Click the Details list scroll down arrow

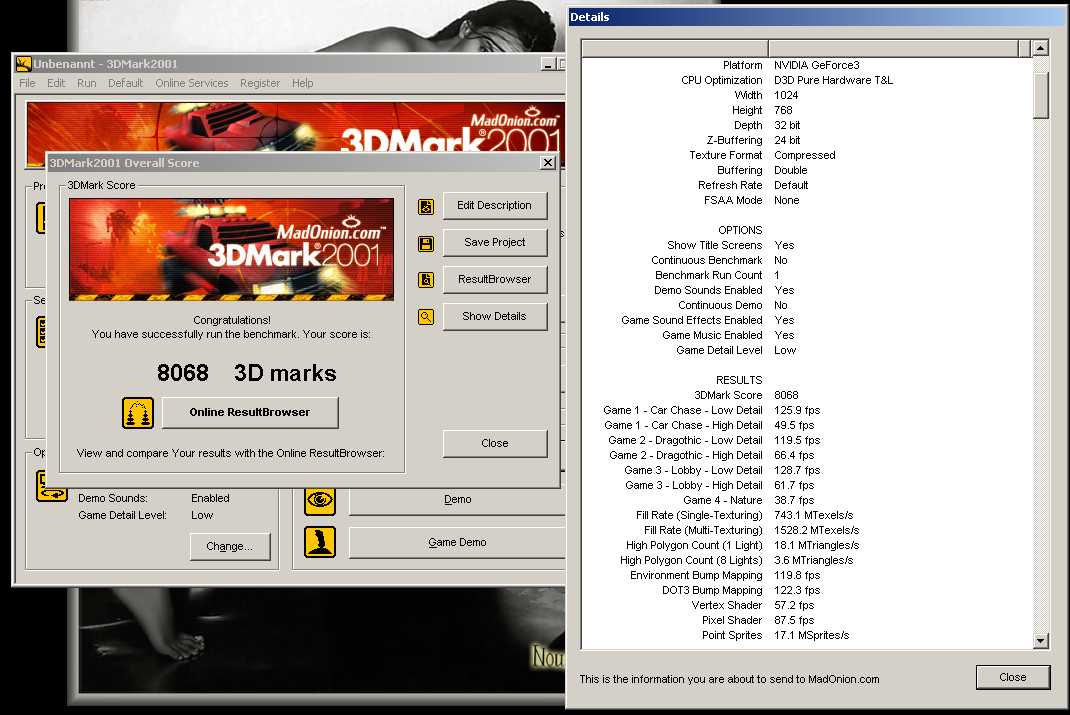pyautogui.click(x=1040, y=641)
